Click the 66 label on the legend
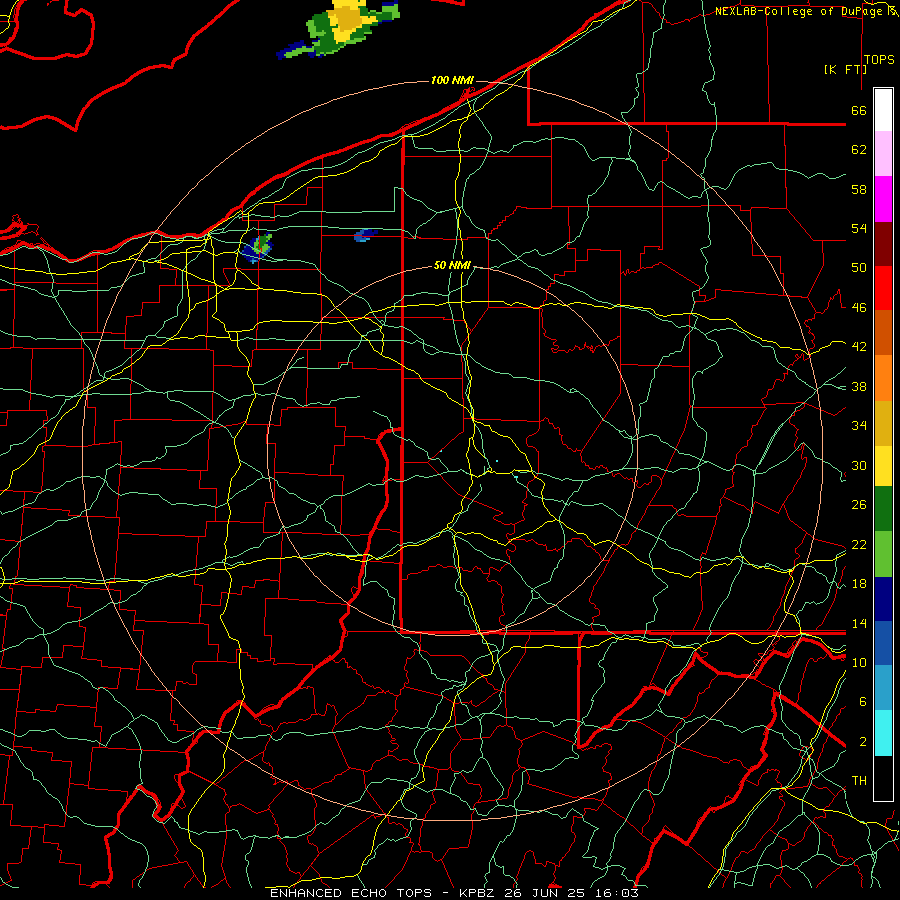This screenshot has width=900, height=900. pos(859,110)
